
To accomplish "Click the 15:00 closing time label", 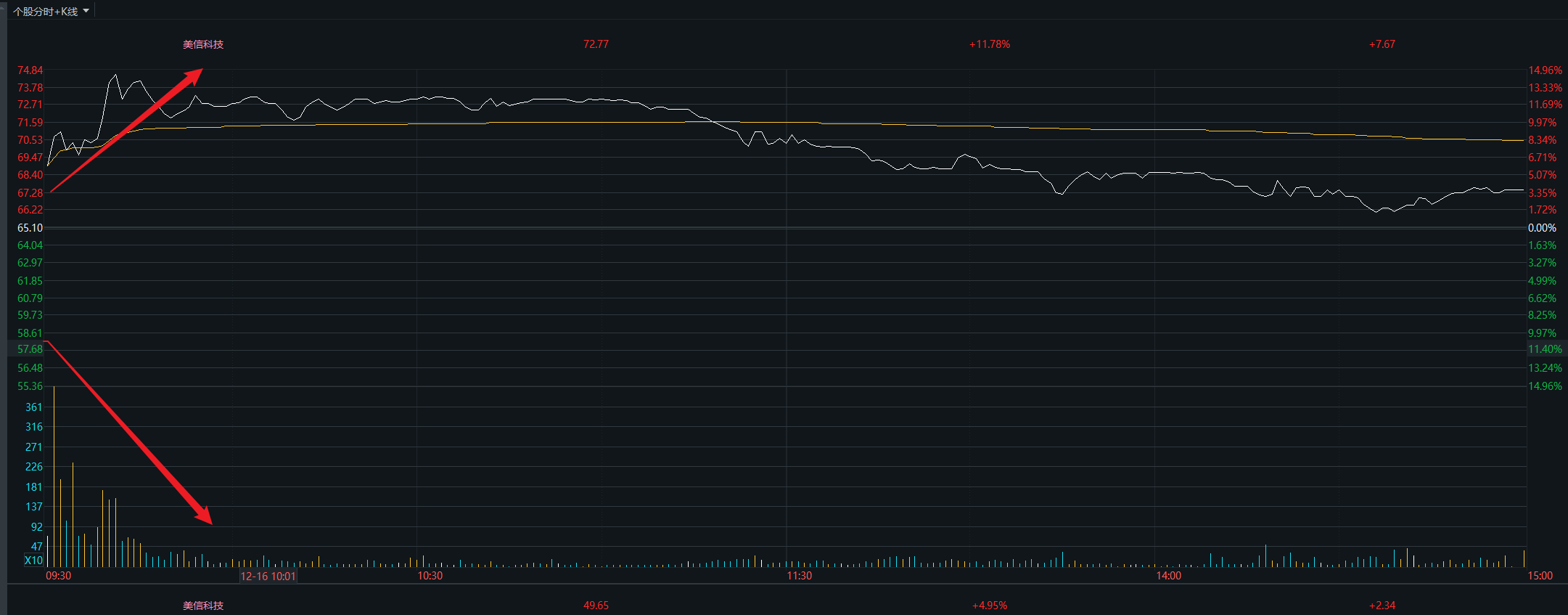I will (1540, 575).
